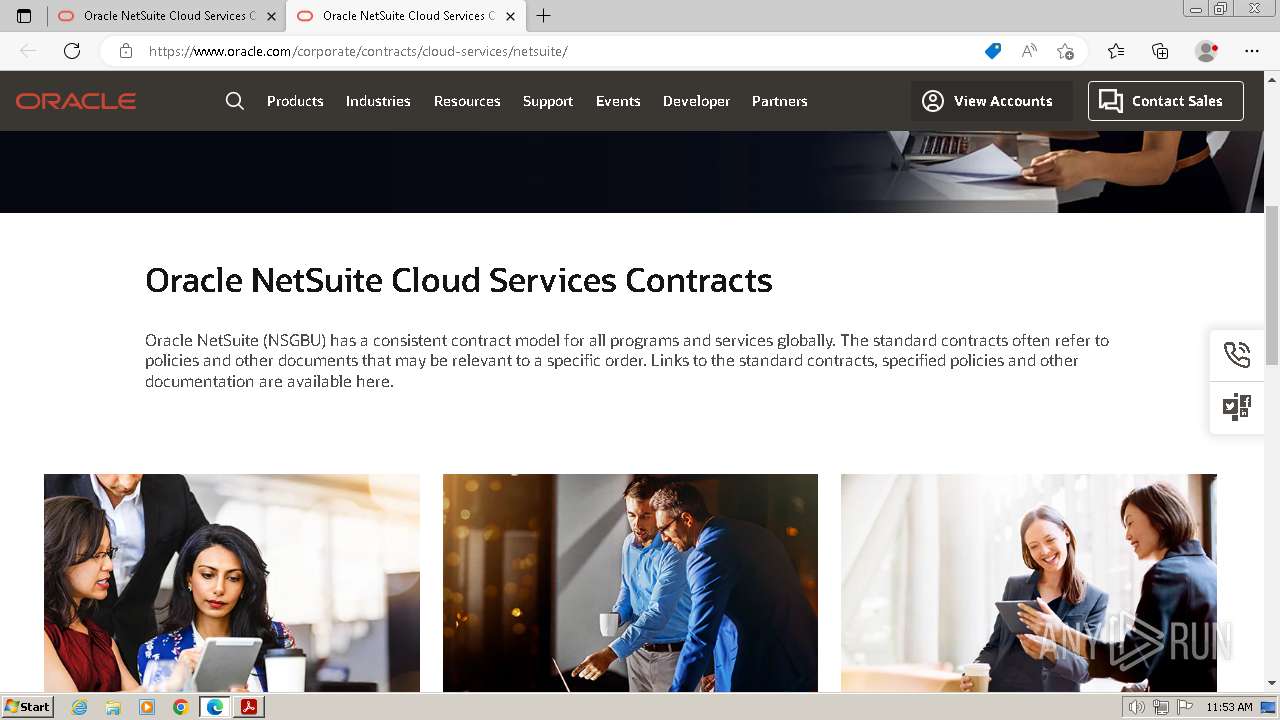Click the women with tablet card image
The image size is (1280, 720).
coord(232,583)
